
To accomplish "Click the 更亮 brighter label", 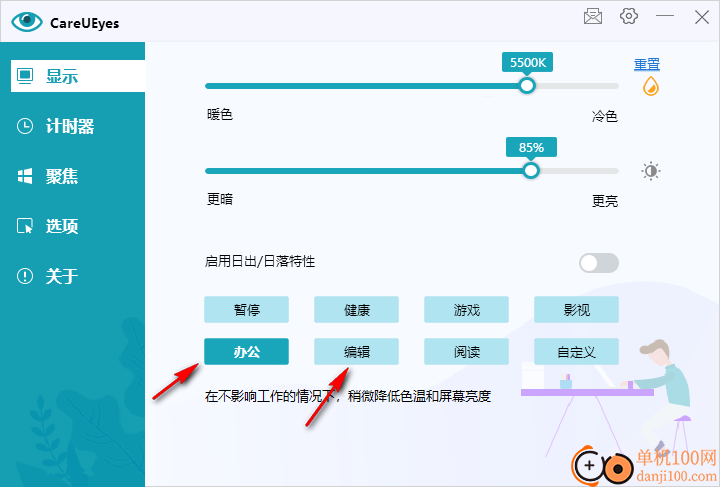I will (x=605, y=201).
